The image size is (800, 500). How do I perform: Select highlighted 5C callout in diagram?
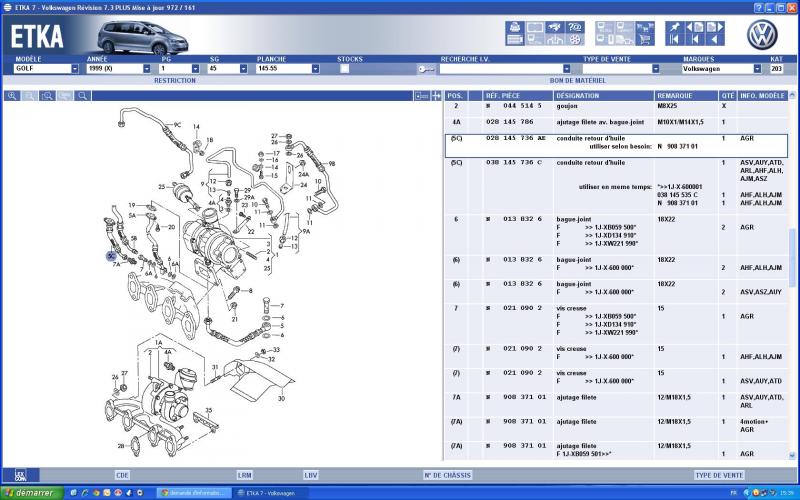pyautogui.click(x=111, y=256)
